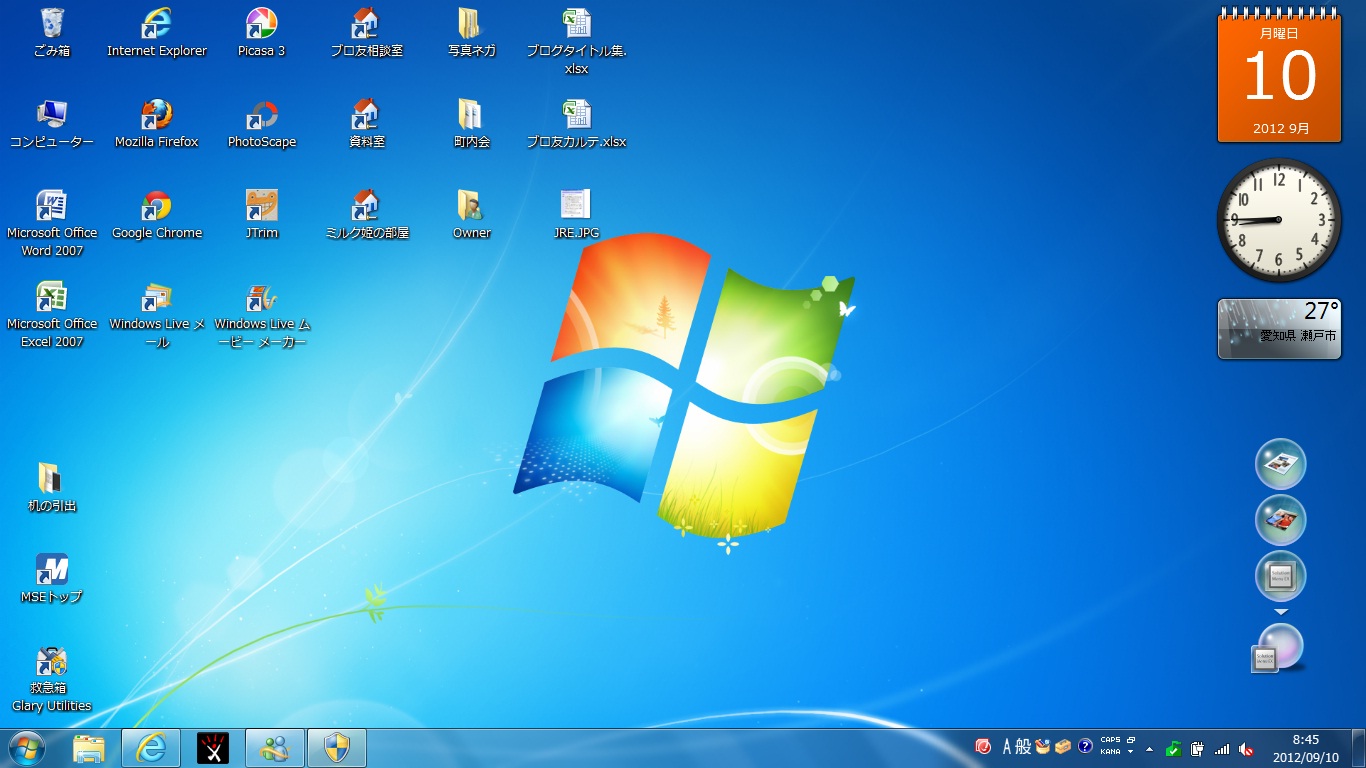The width and height of the screenshot is (1366, 768).
Task: Open the IME pad tool icon
Action: 1043,746
